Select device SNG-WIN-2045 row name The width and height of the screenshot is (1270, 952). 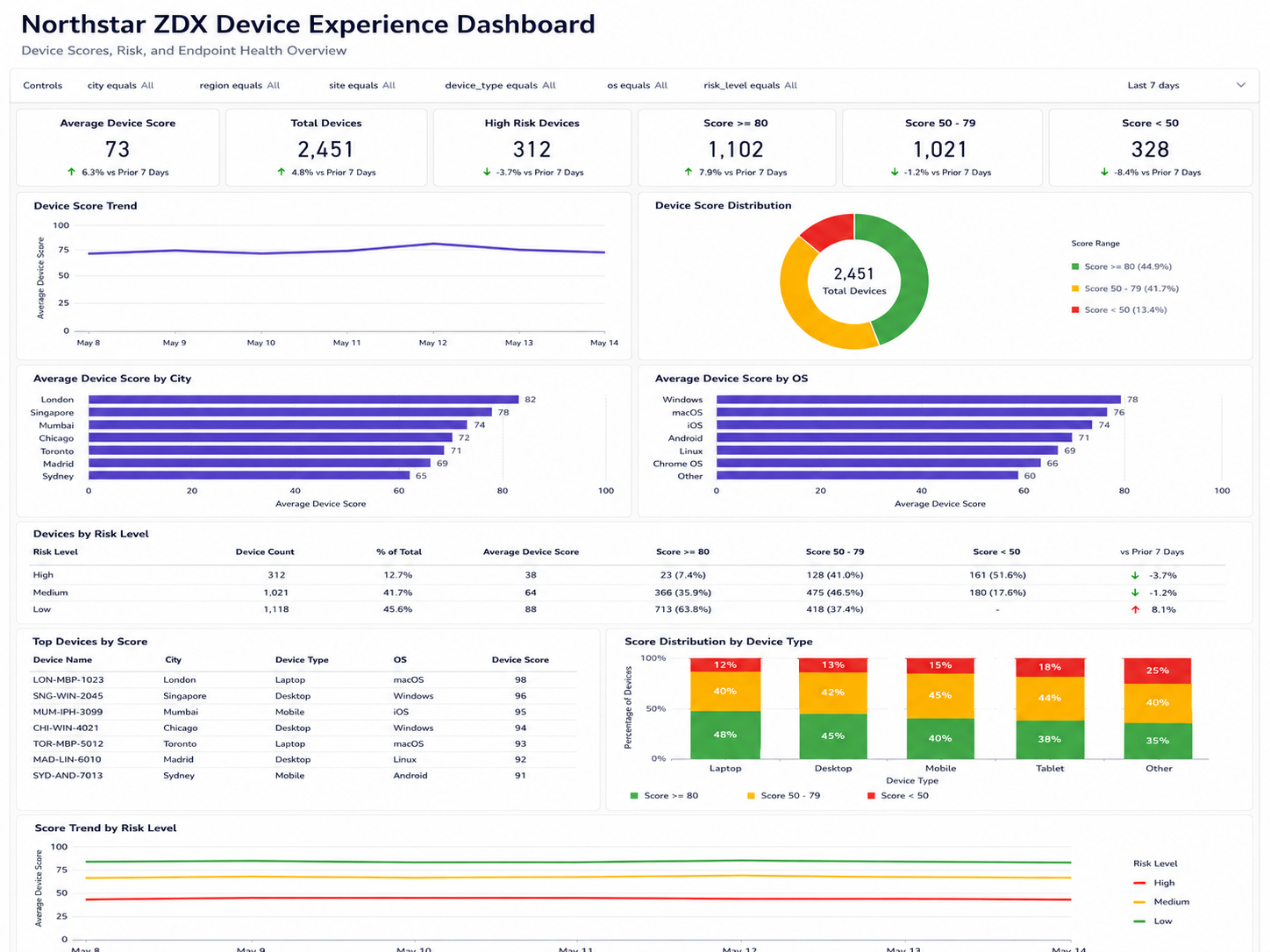[x=68, y=696]
